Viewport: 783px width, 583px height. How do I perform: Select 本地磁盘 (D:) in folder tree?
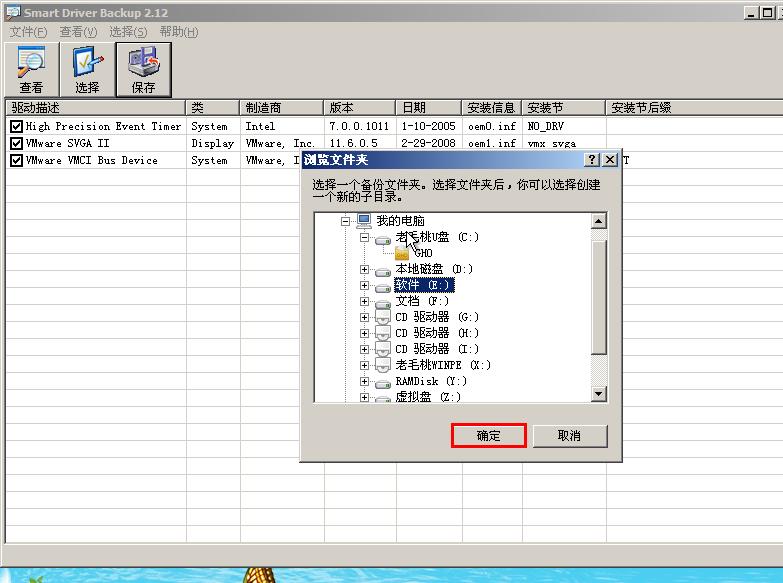pos(434,269)
